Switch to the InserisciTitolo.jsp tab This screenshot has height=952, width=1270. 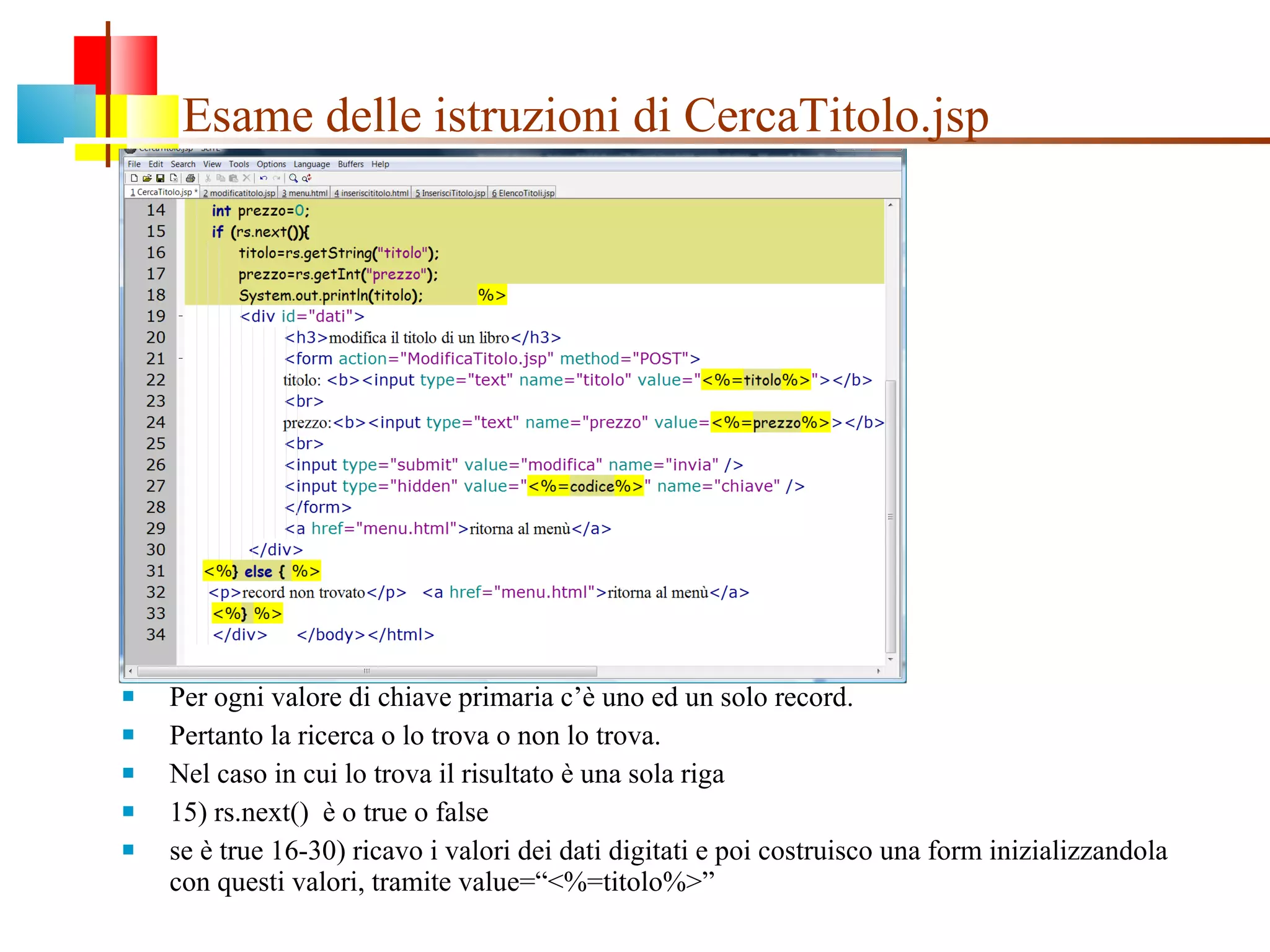tap(450, 193)
